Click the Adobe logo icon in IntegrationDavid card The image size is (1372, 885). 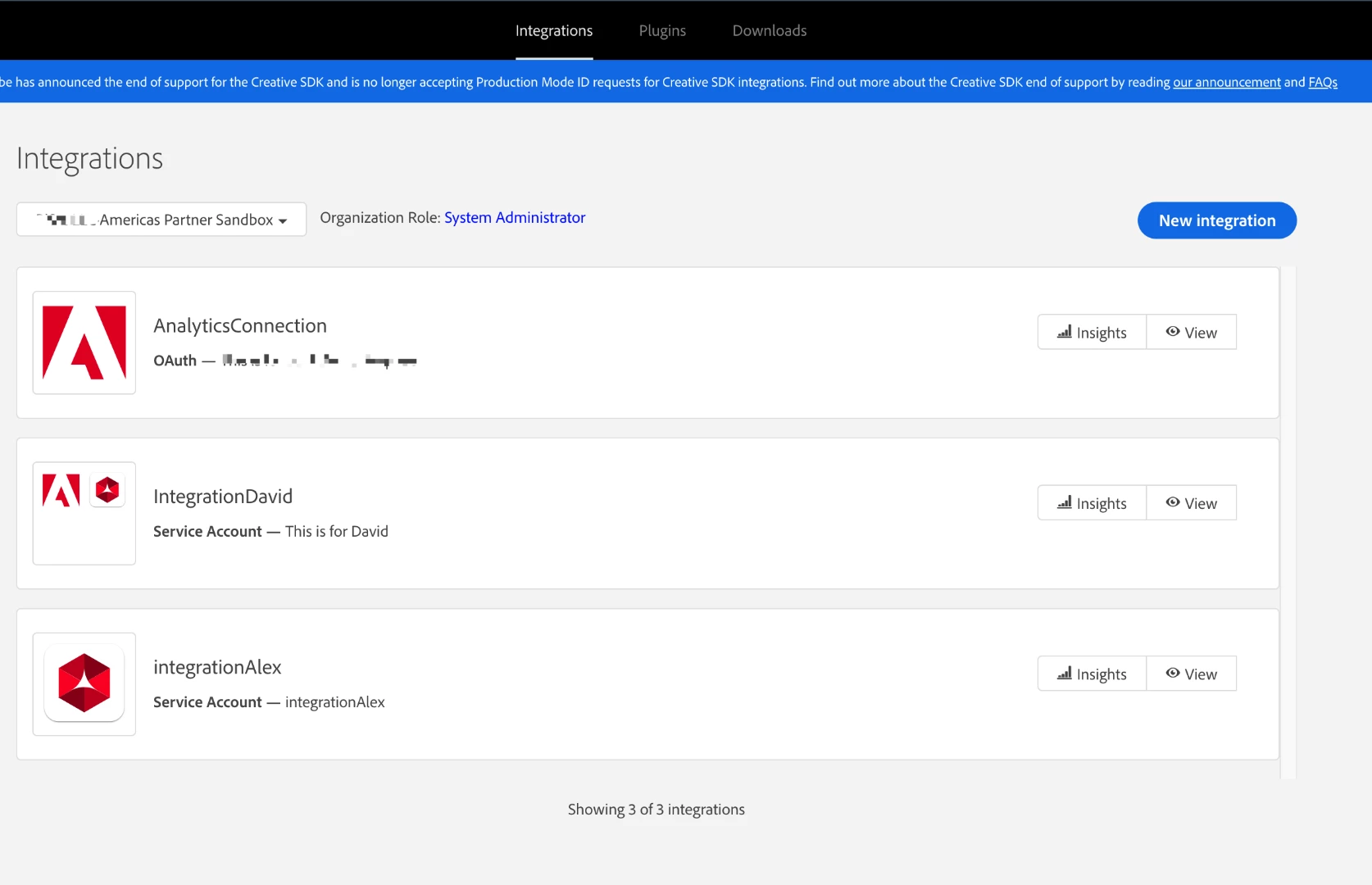point(61,491)
